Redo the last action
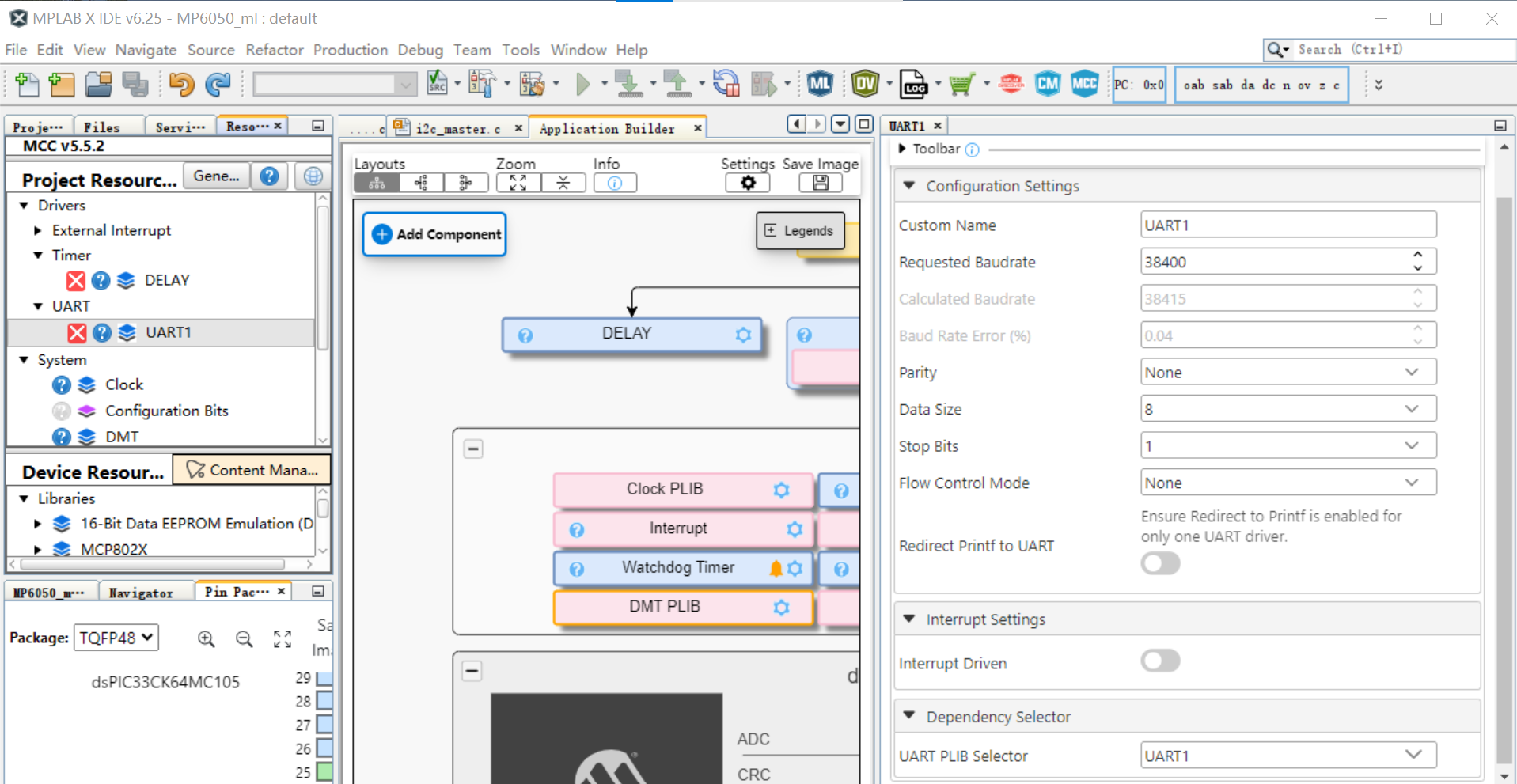Viewport: 1517px width, 784px height. click(218, 84)
